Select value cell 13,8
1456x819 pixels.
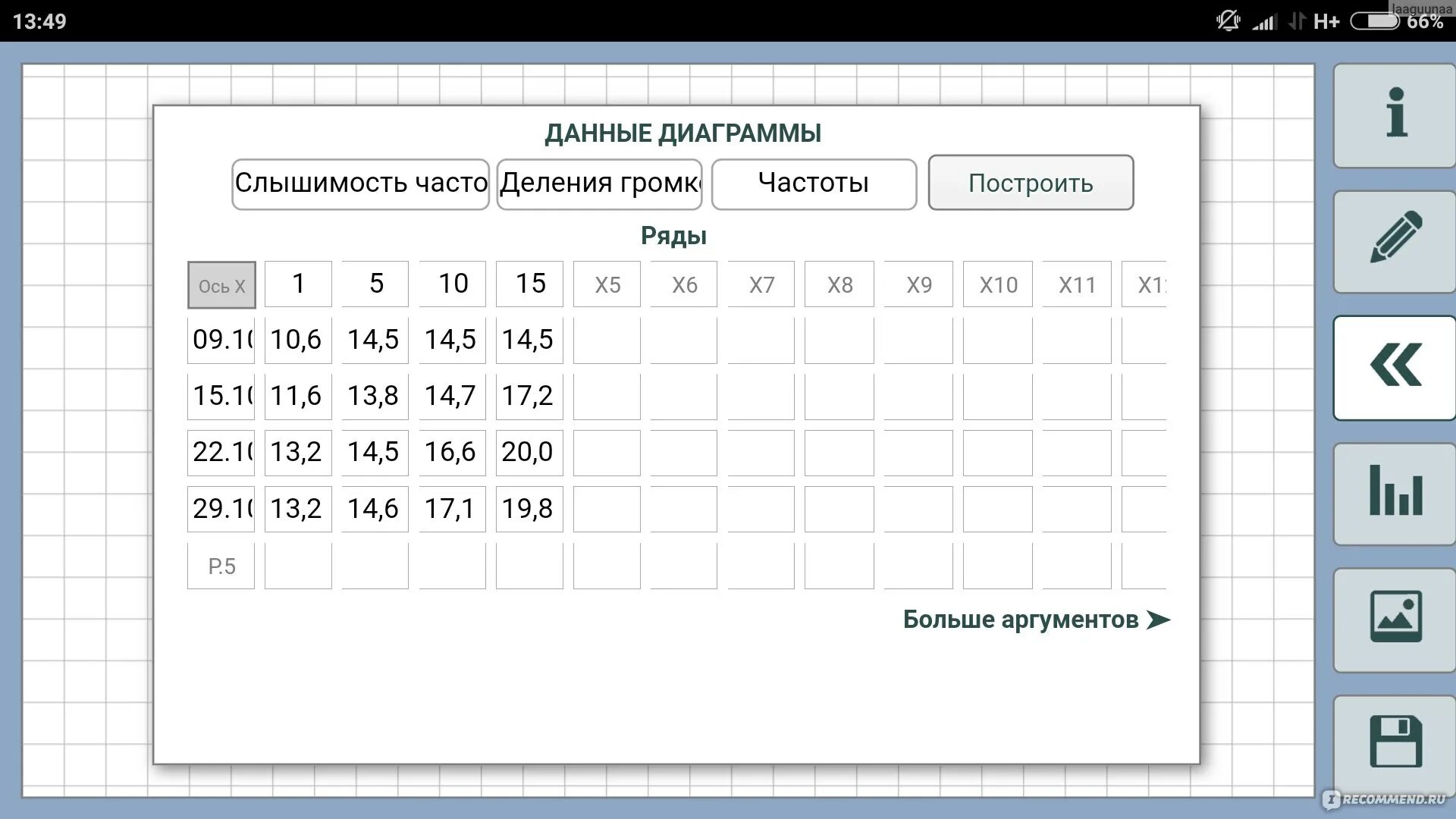click(x=375, y=397)
